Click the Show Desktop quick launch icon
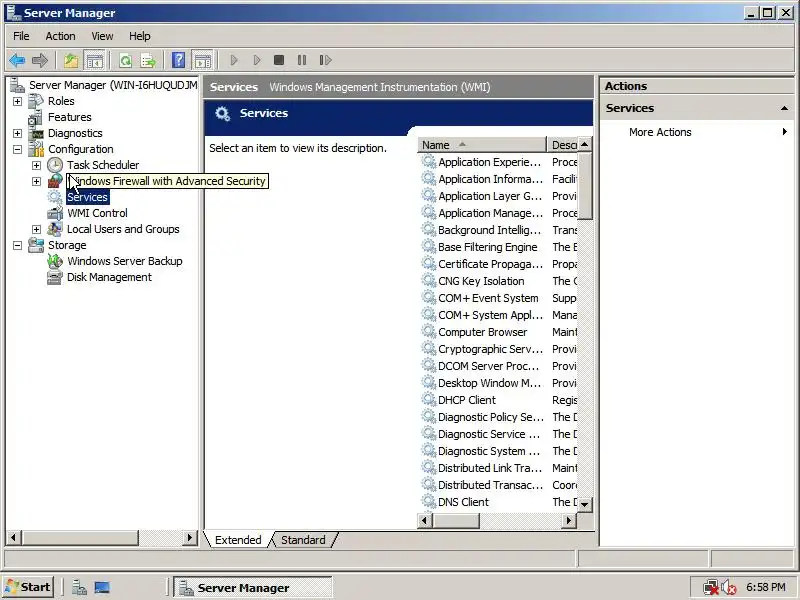800x600 pixels. tap(102, 588)
